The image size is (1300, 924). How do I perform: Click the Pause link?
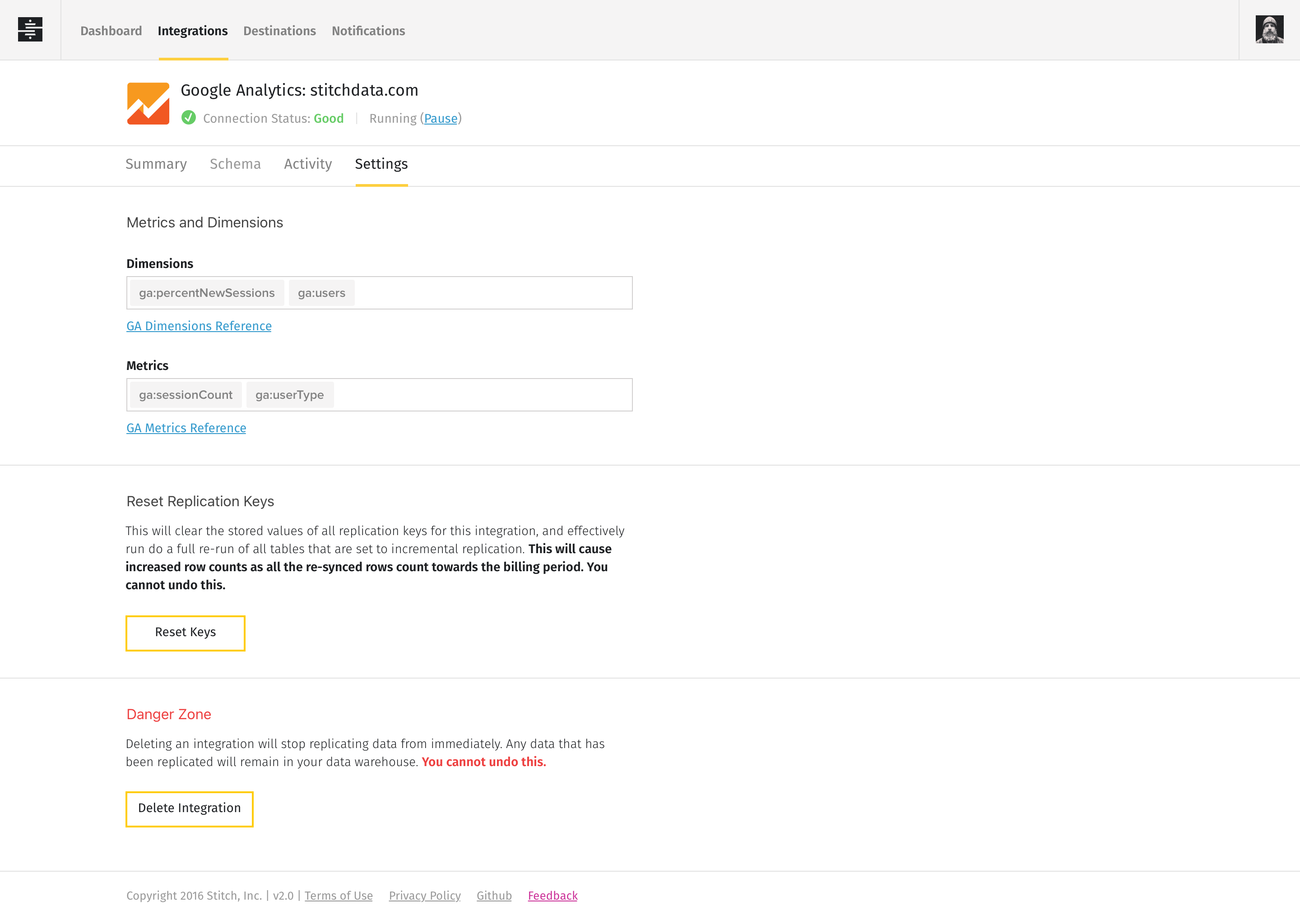pos(441,118)
